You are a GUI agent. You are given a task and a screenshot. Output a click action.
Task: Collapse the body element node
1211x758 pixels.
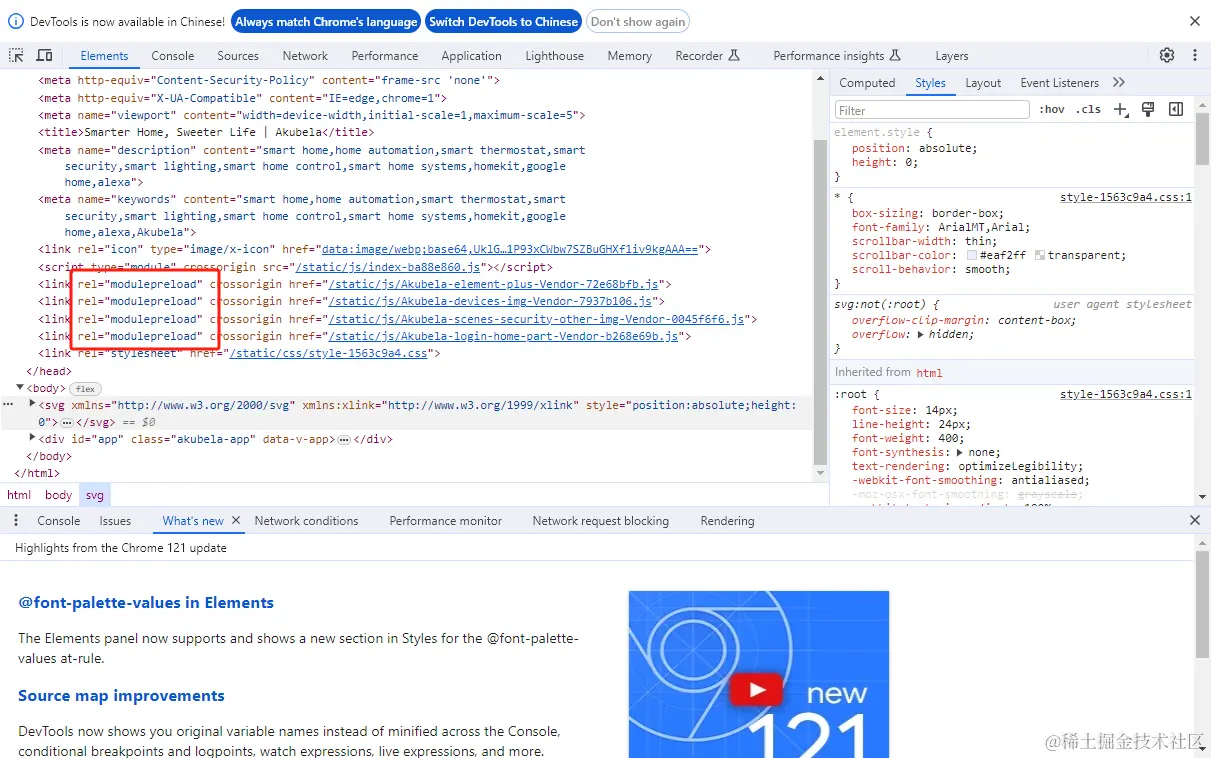(20, 387)
